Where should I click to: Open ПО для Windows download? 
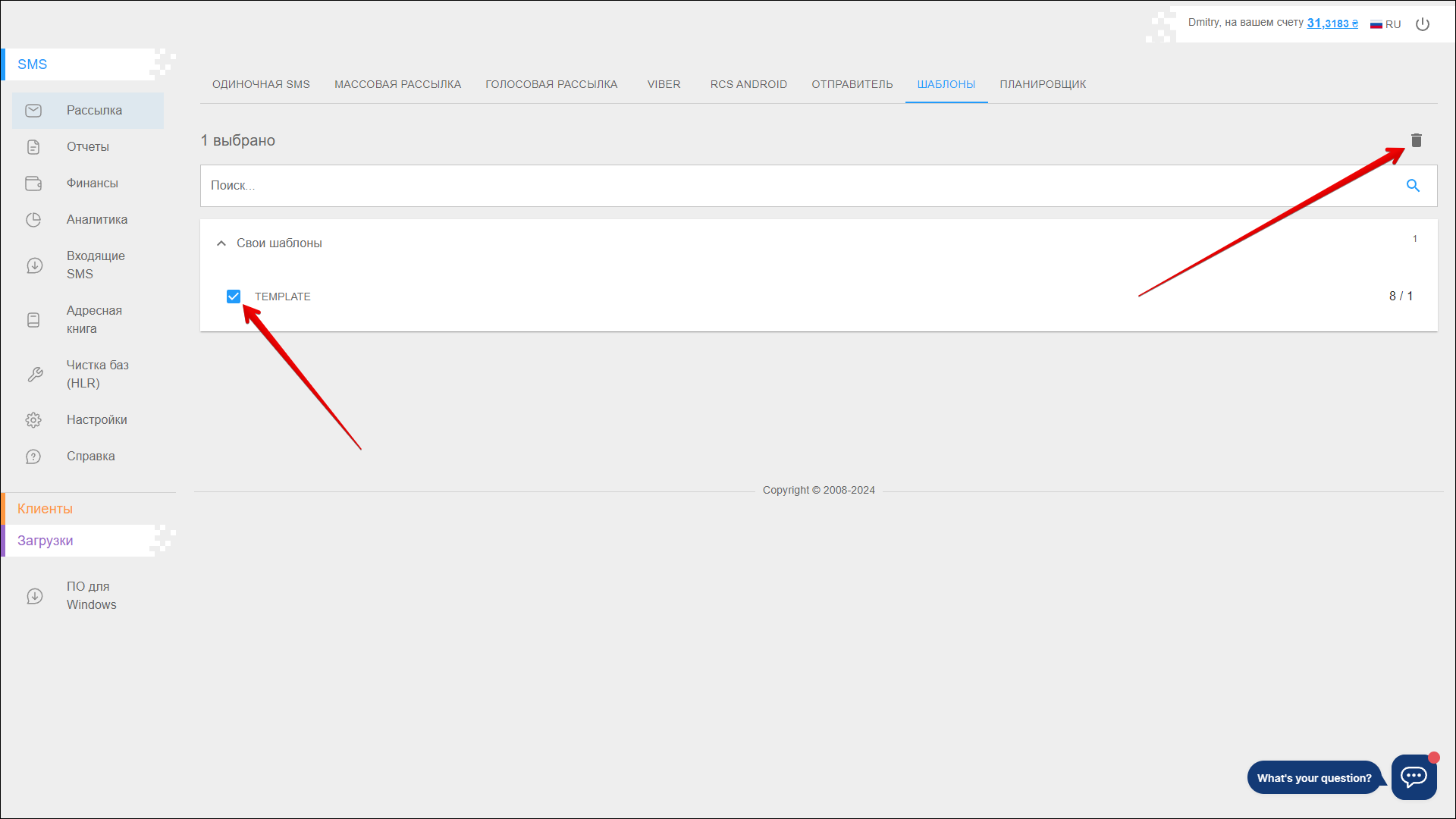(x=91, y=596)
